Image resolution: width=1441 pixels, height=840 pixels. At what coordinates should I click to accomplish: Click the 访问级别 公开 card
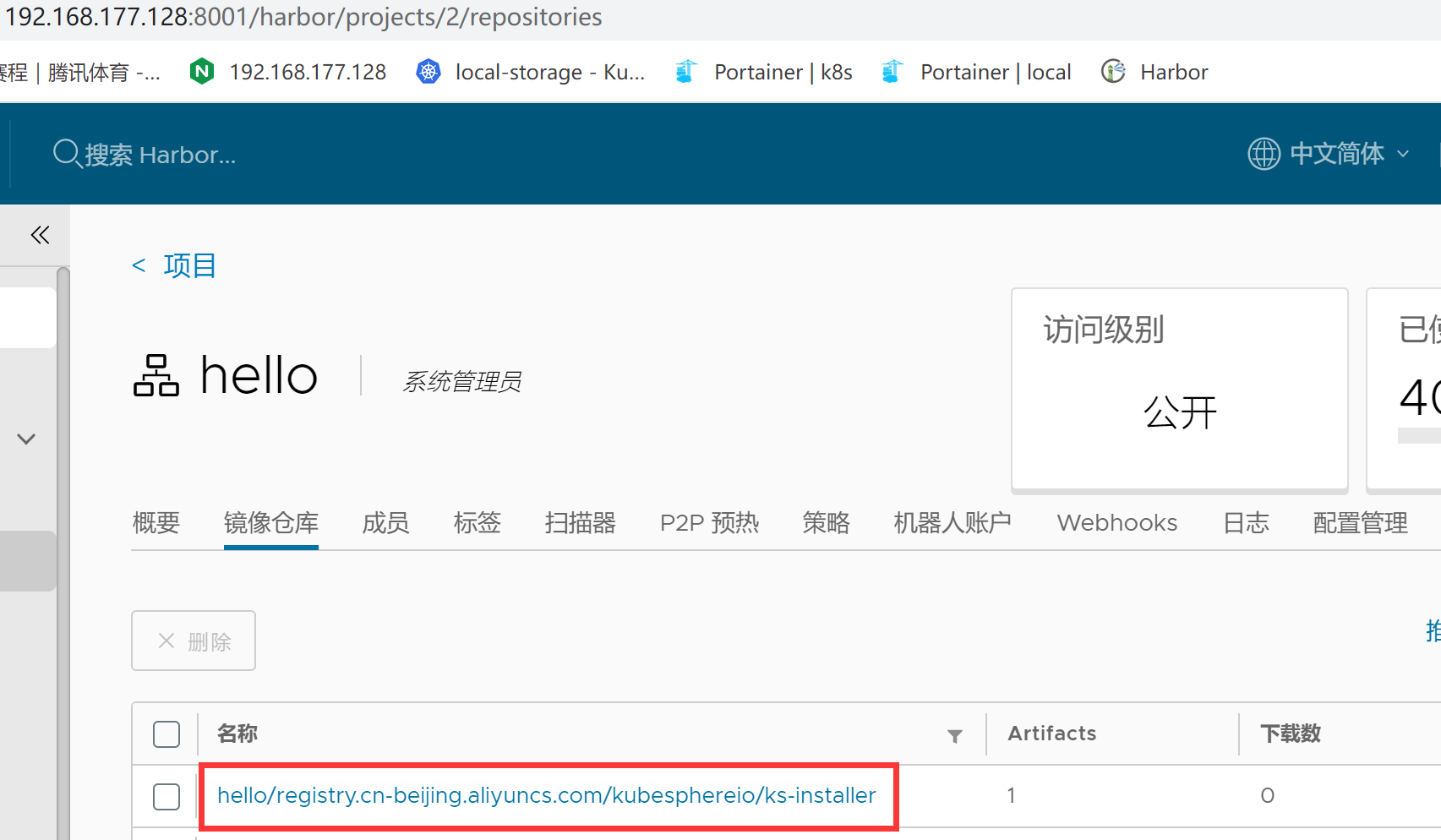click(x=1180, y=390)
